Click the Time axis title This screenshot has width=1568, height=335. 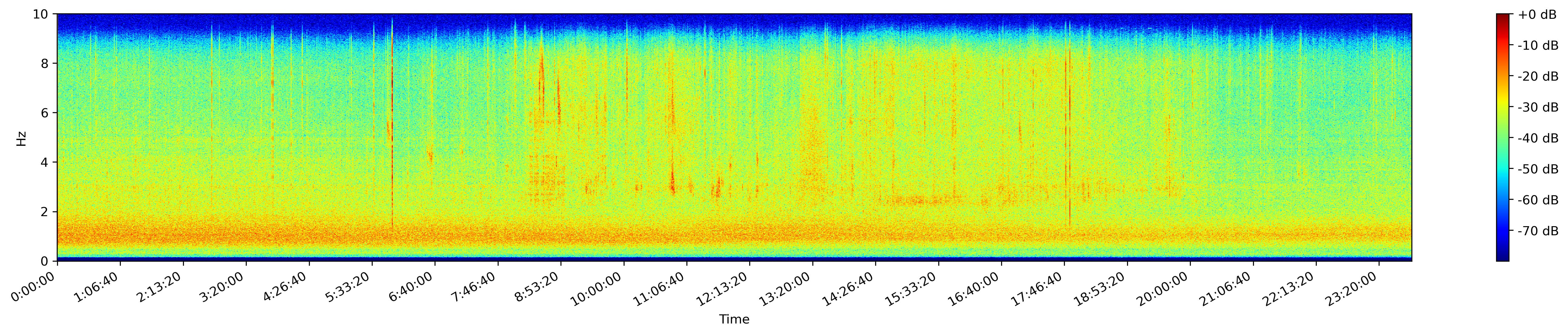(x=734, y=319)
